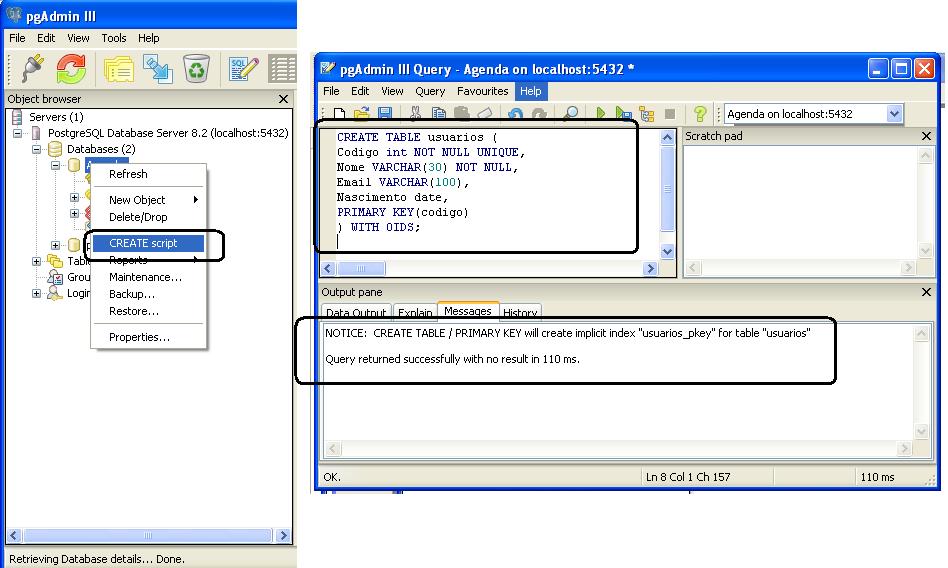Expand the Tablespaces tree node

[36, 261]
